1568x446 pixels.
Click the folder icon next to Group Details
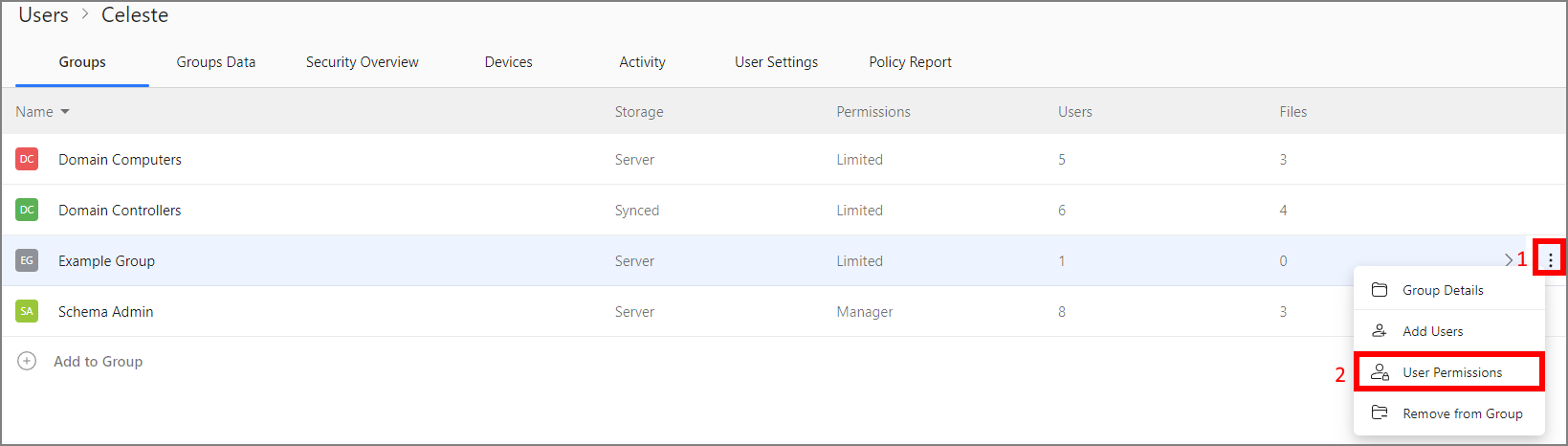click(x=1380, y=290)
